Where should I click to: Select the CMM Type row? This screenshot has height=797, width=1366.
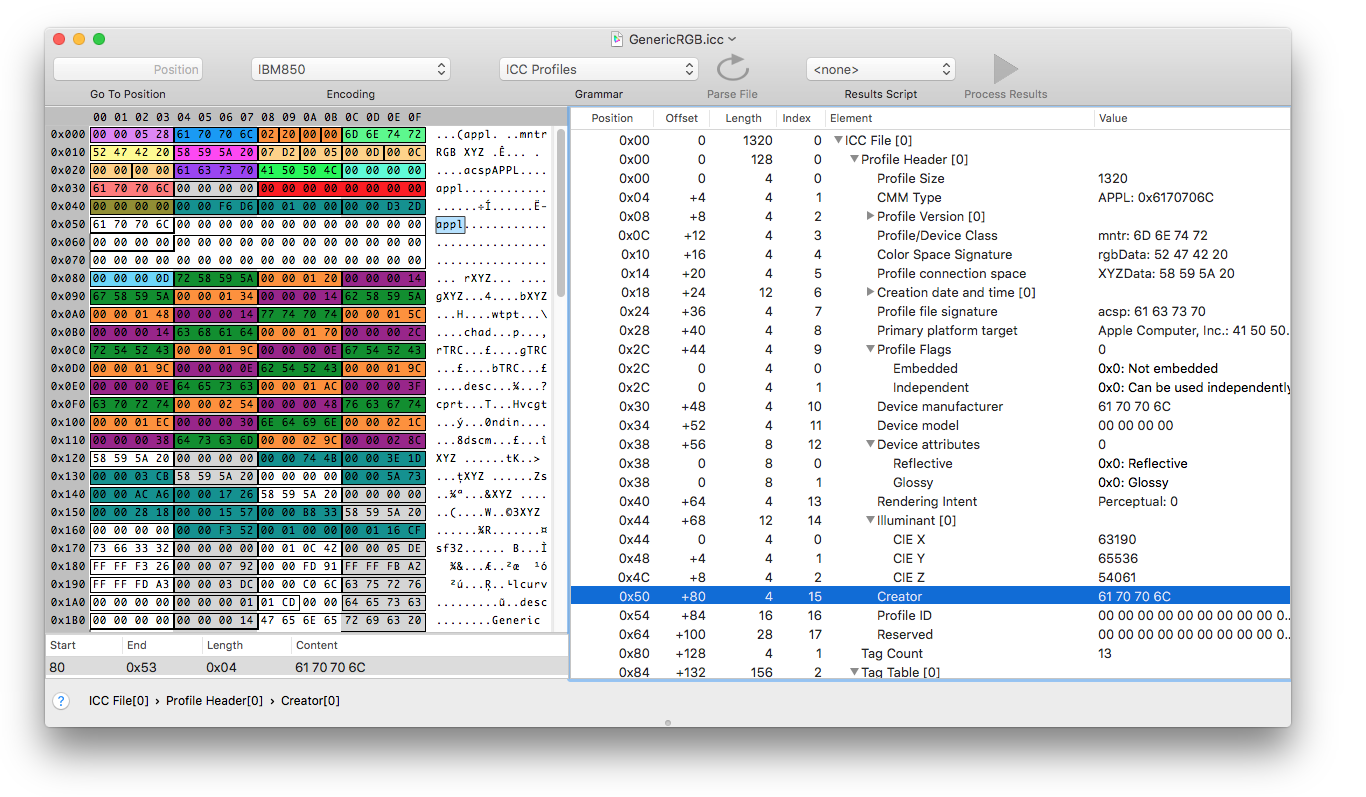(x=930, y=197)
